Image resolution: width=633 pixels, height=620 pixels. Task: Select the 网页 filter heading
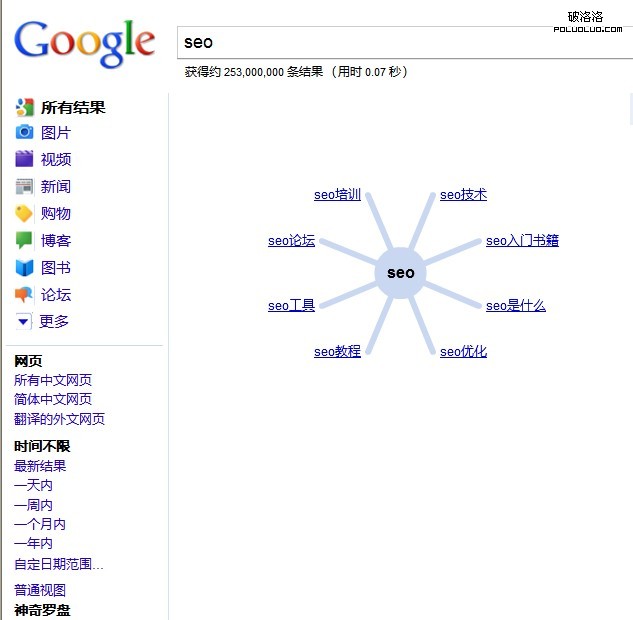[28, 361]
